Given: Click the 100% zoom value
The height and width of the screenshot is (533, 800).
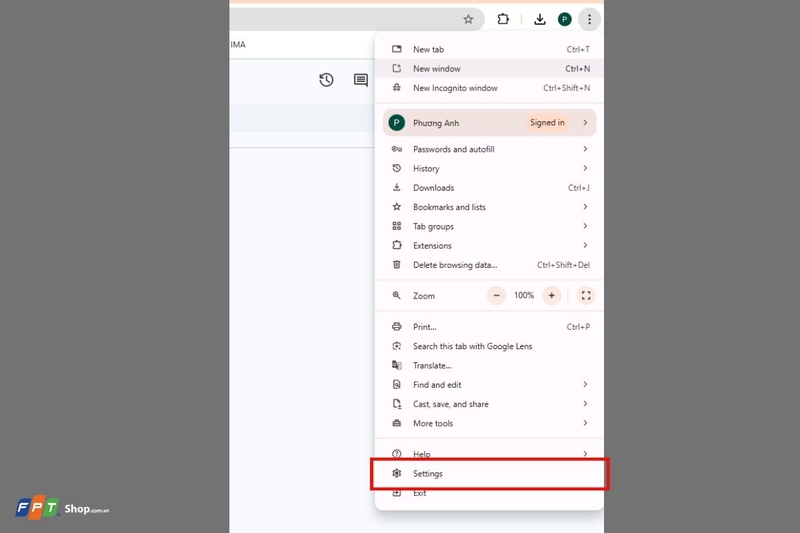Looking at the screenshot, I should coord(524,296).
